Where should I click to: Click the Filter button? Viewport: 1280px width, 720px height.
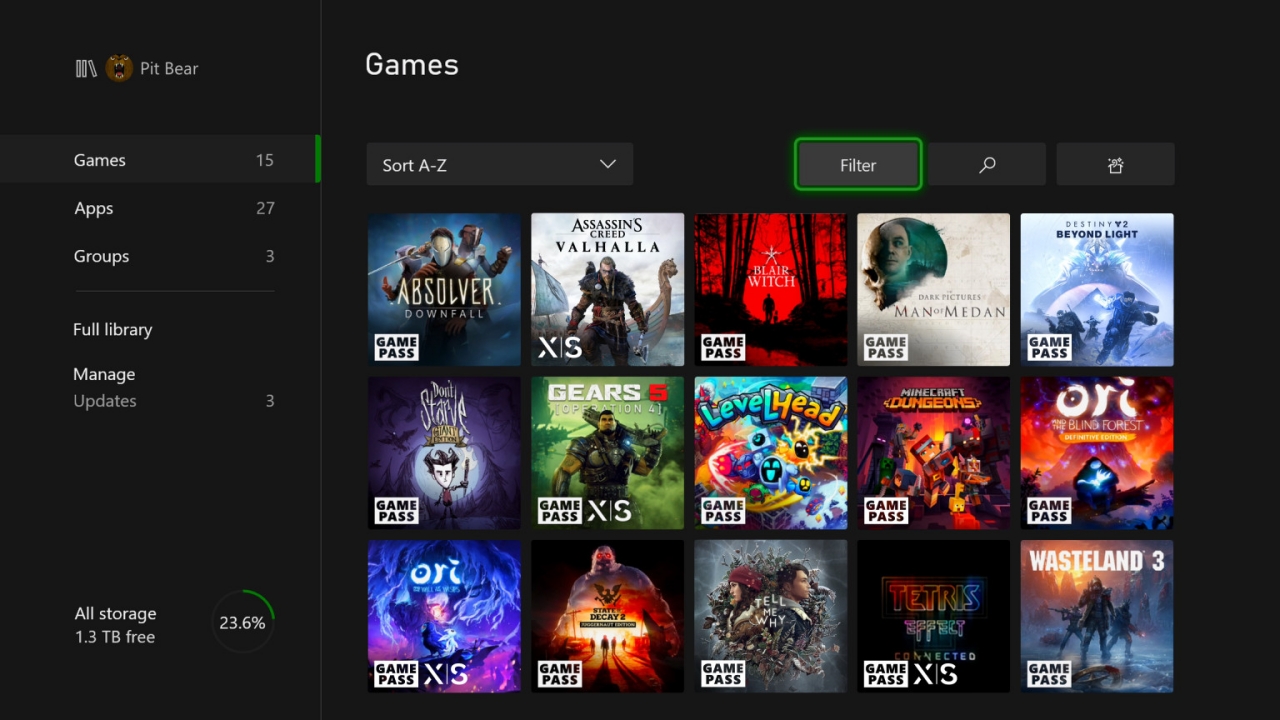pyautogui.click(x=858, y=165)
